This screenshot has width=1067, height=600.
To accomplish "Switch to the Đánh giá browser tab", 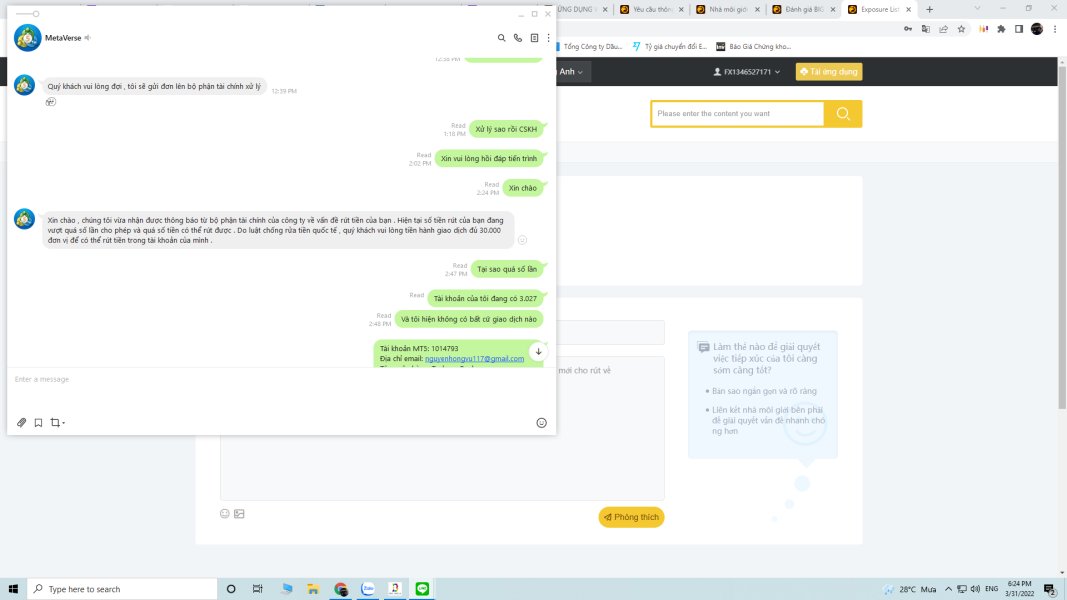I will point(804,10).
